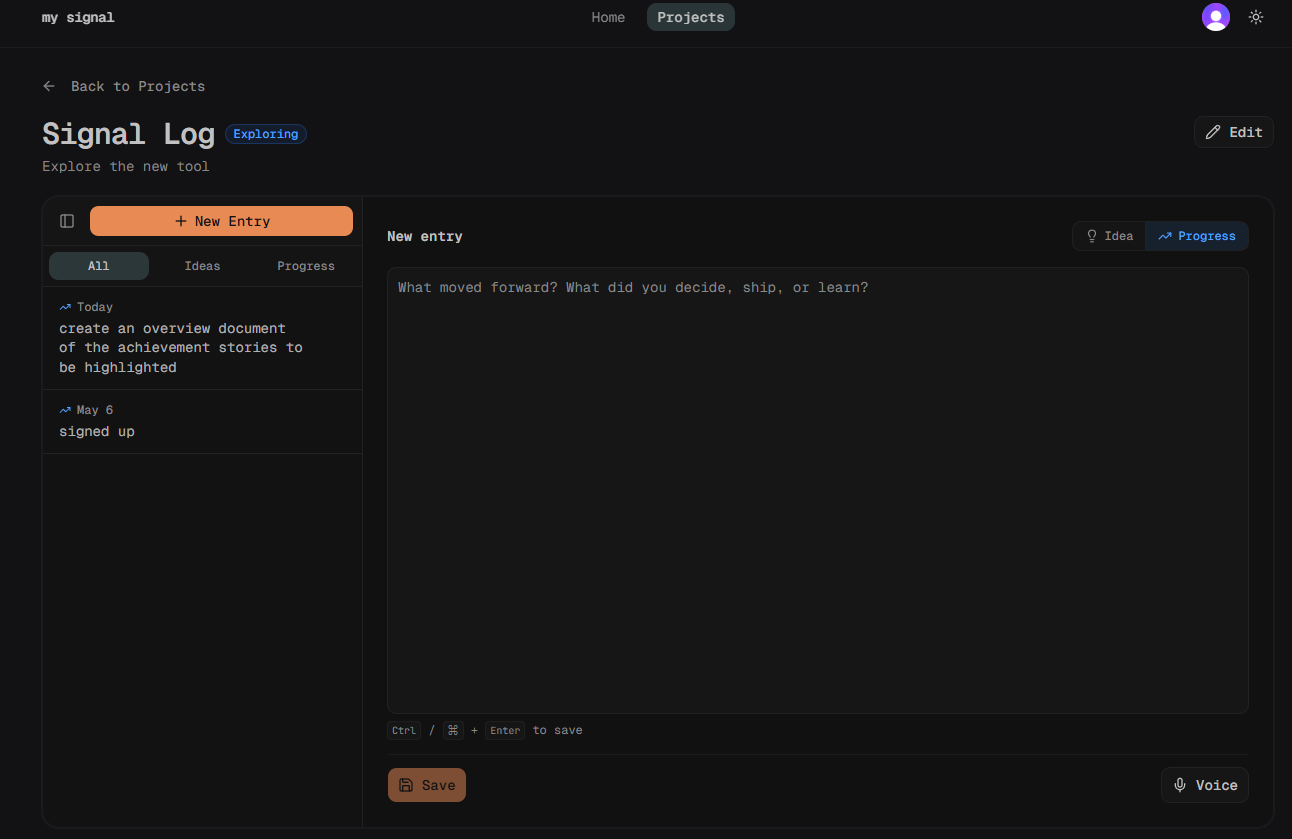The width and height of the screenshot is (1292, 839).
Task: Open the entry about overview document
Action: click(202, 338)
